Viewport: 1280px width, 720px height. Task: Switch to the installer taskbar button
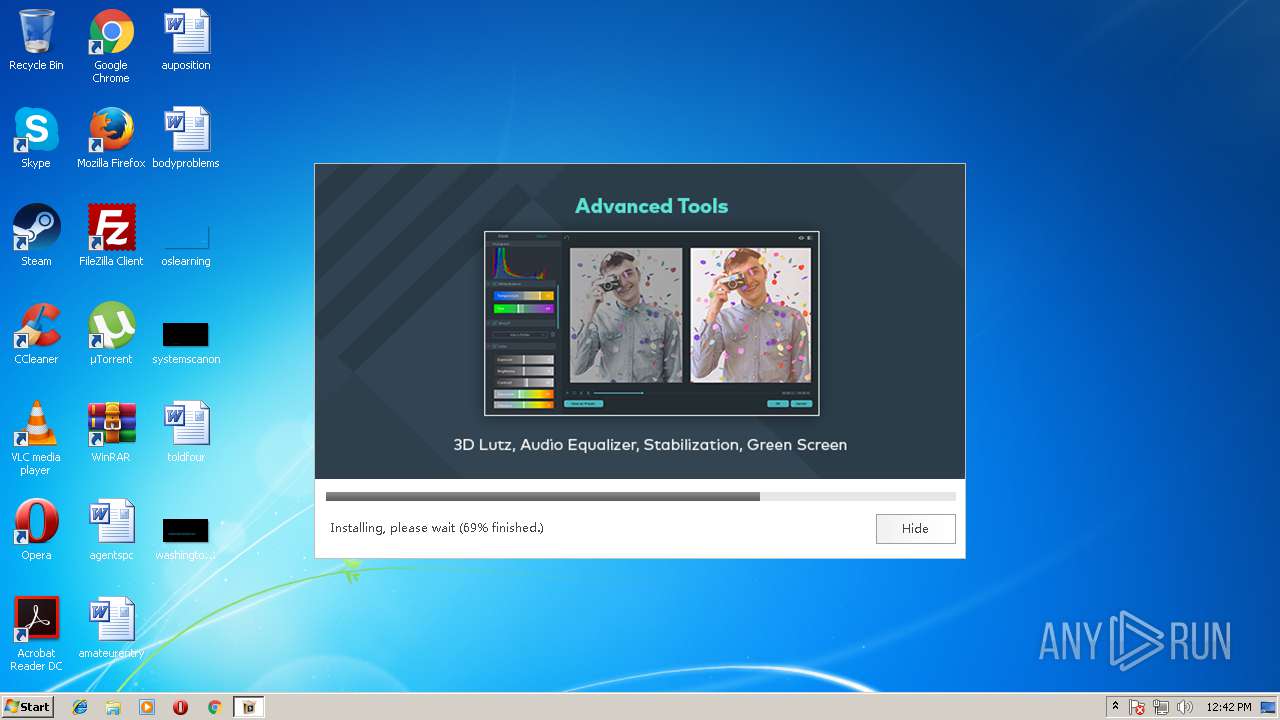tap(249, 707)
